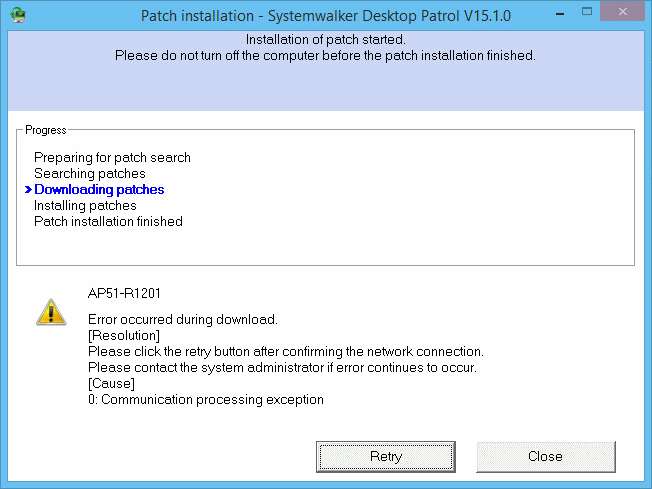This screenshot has height=489, width=652.
Task: Click the [Cause] heading text
Action: [111, 383]
